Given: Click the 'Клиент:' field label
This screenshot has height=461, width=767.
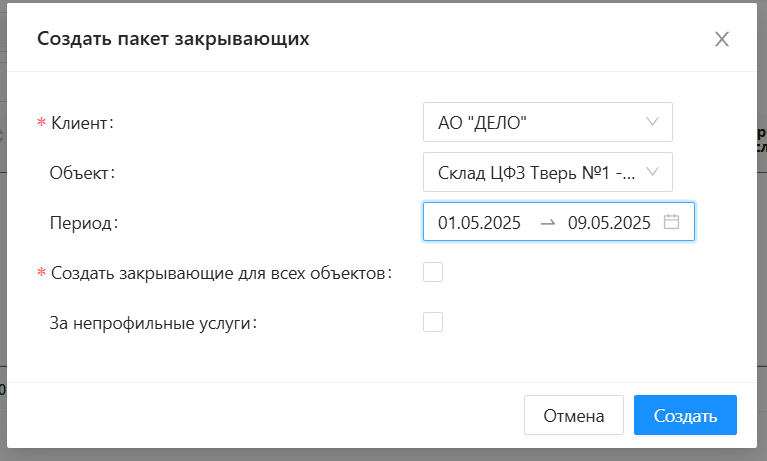Looking at the screenshot, I should pos(82,123).
